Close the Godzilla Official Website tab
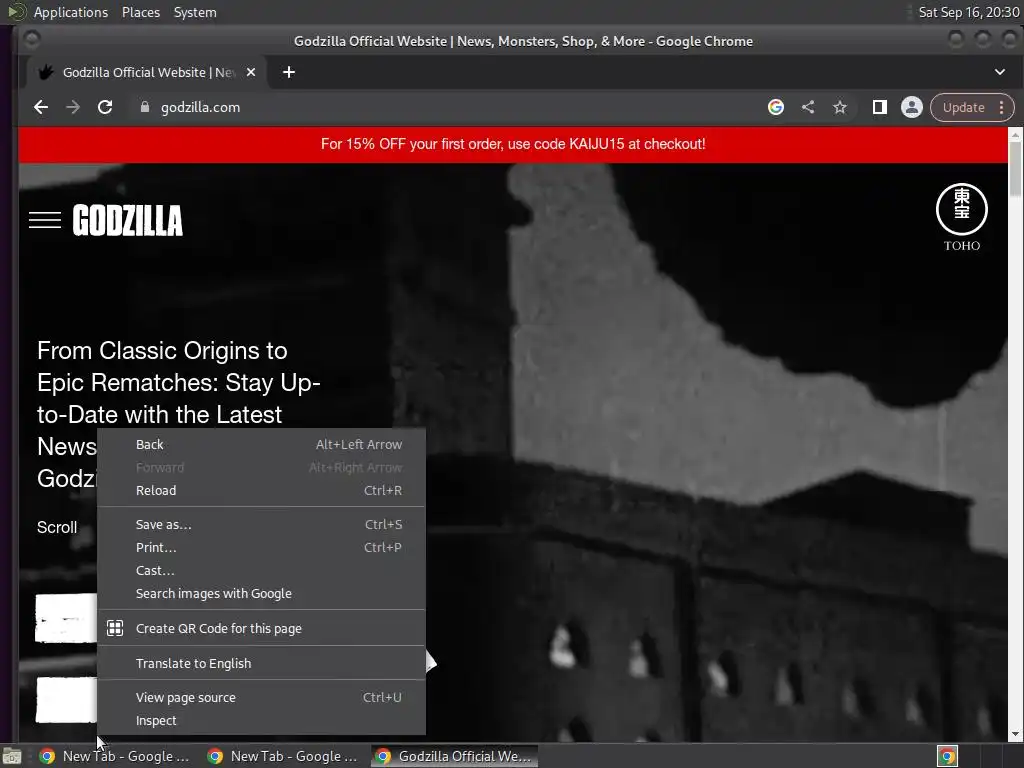 (251, 72)
